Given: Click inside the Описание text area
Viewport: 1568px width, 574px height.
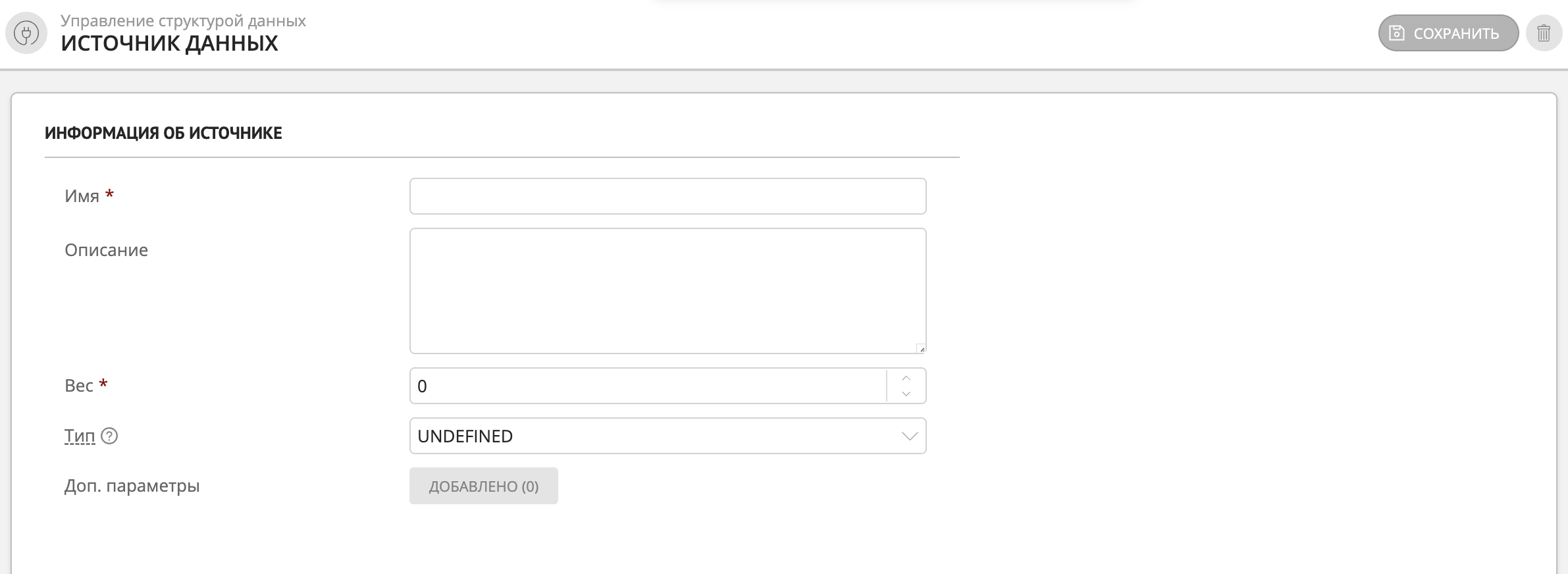Looking at the screenshot, I should pos(667,290).
